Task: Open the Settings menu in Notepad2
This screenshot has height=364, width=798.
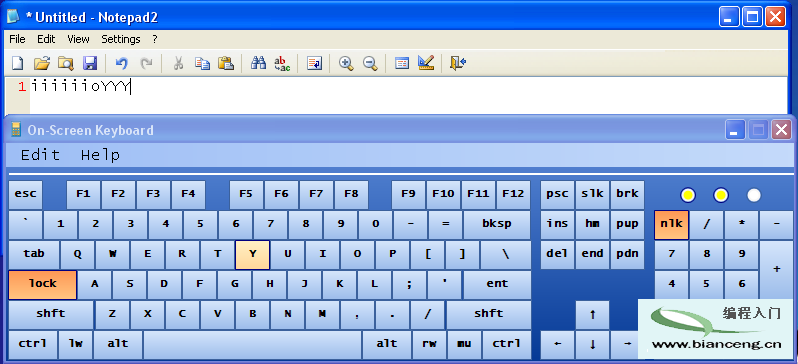Action: click(x=121, y=39)
